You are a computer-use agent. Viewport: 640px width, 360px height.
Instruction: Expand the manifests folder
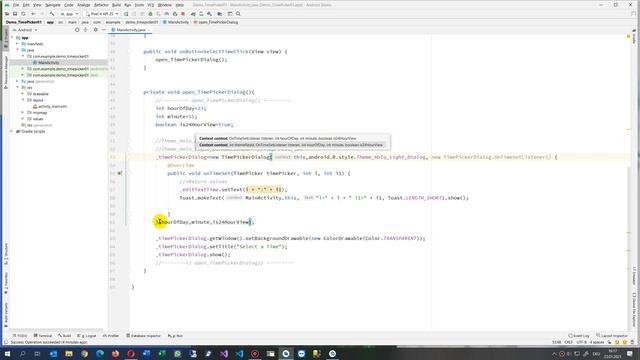tap(18, 44)
